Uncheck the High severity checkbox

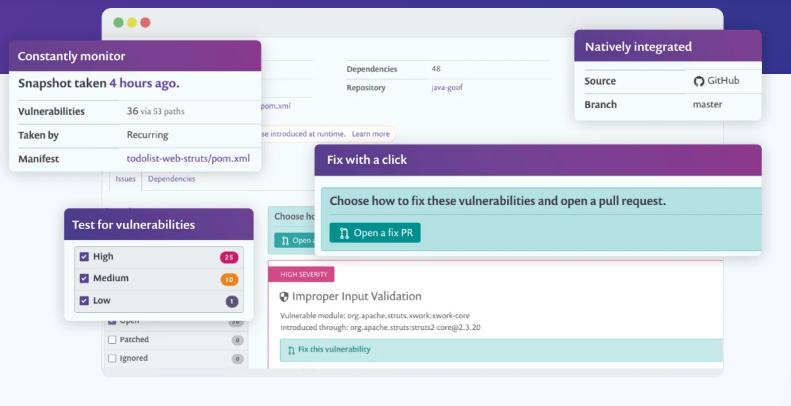point(85,257)
